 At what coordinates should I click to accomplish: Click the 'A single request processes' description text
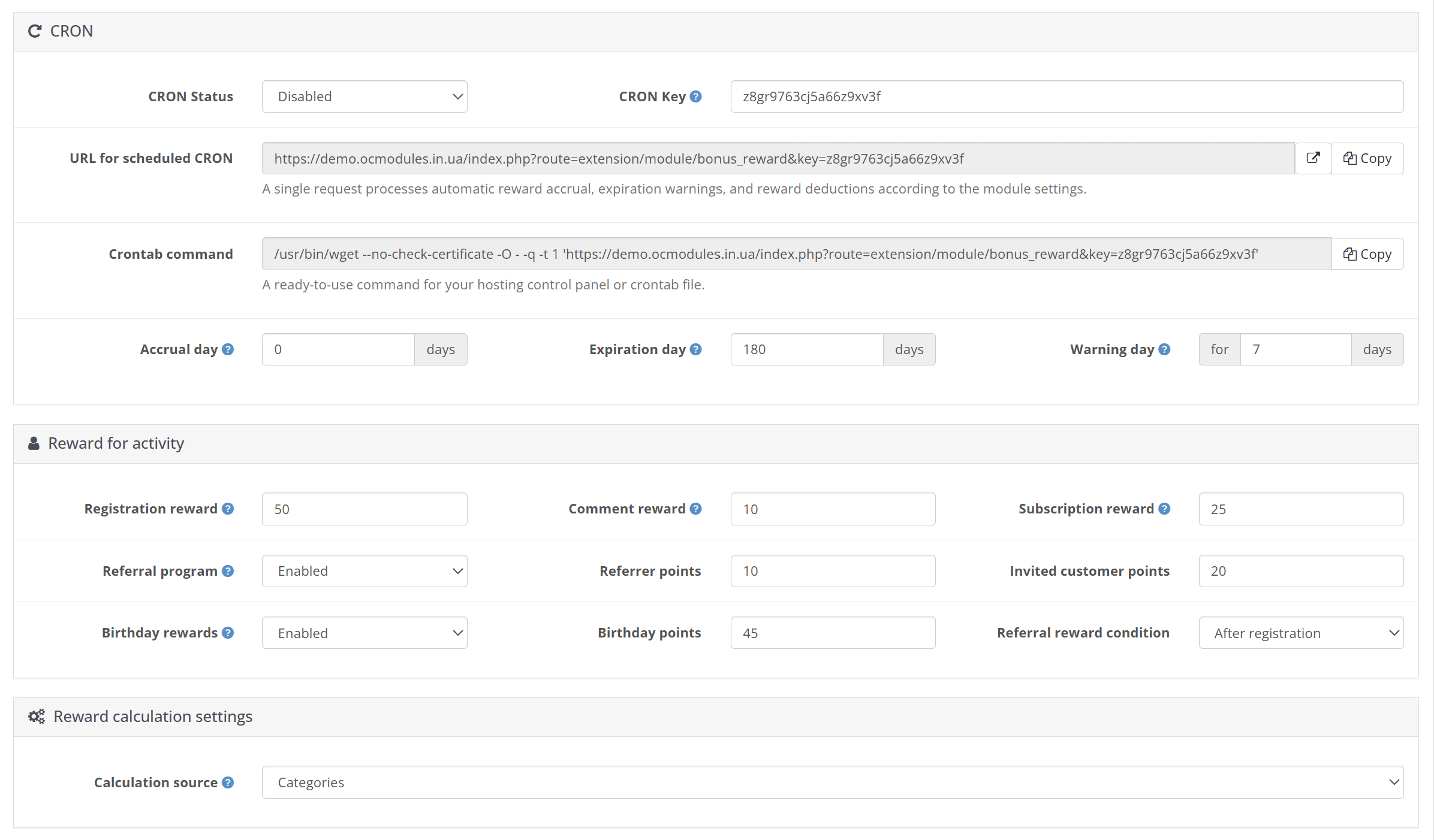(x=674, y=189)
